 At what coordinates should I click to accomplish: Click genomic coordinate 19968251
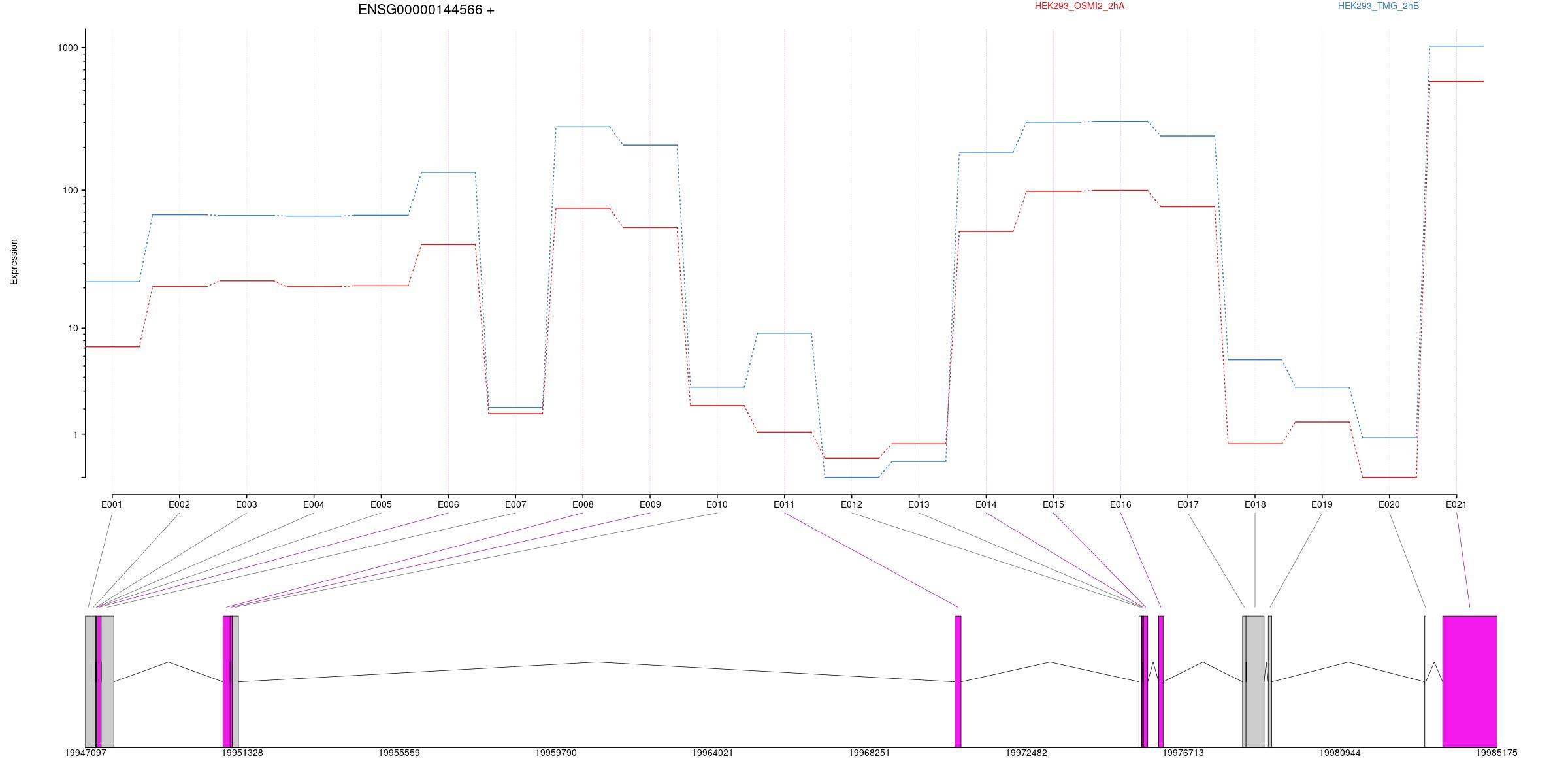(870, 753)
